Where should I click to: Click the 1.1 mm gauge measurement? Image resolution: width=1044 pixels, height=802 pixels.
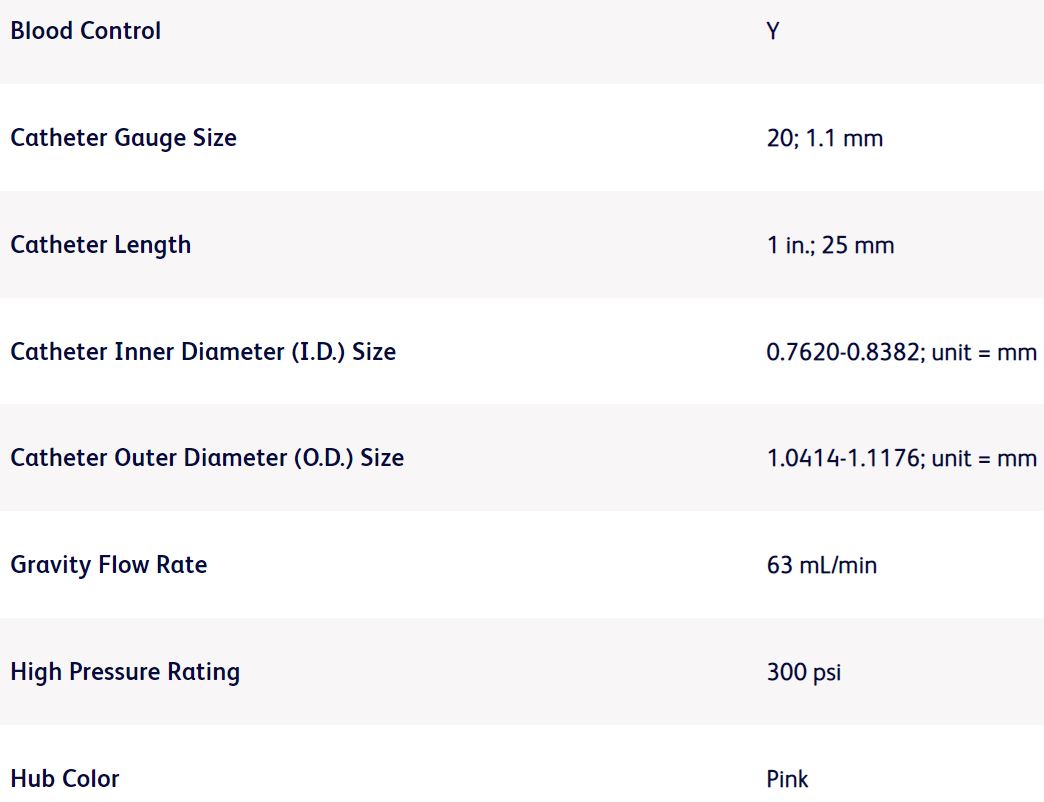(x=844, y=138)
